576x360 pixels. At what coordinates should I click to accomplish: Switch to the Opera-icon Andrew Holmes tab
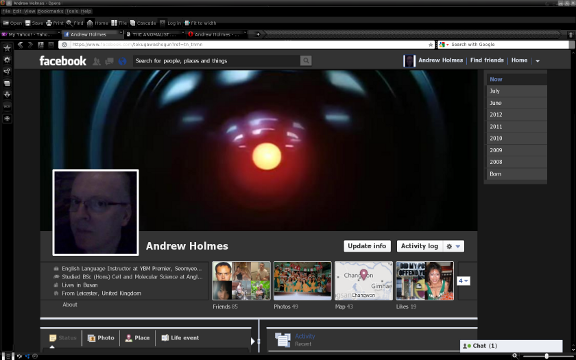coord(217,34)
